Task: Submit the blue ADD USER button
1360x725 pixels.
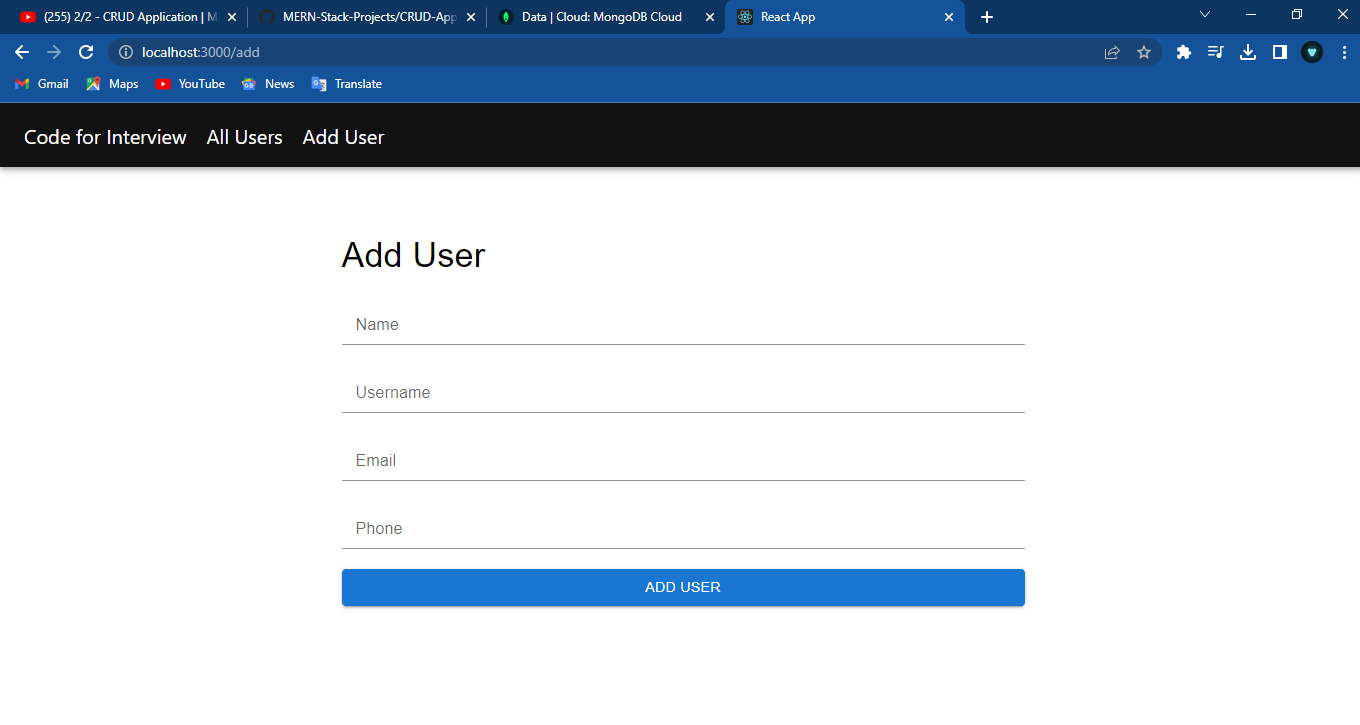Action: coord(683,587)
